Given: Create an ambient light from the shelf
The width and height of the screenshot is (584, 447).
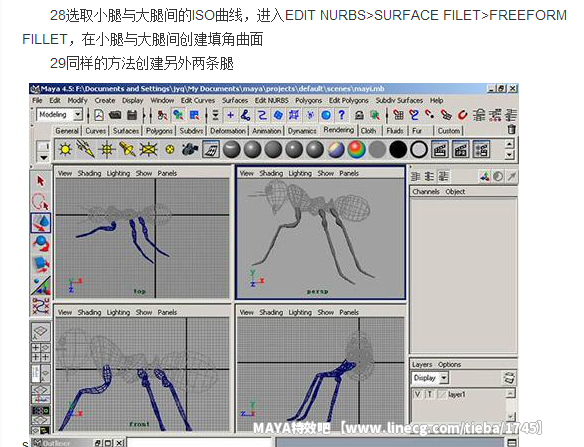Looking at the screenshot, I should [66, 149].
